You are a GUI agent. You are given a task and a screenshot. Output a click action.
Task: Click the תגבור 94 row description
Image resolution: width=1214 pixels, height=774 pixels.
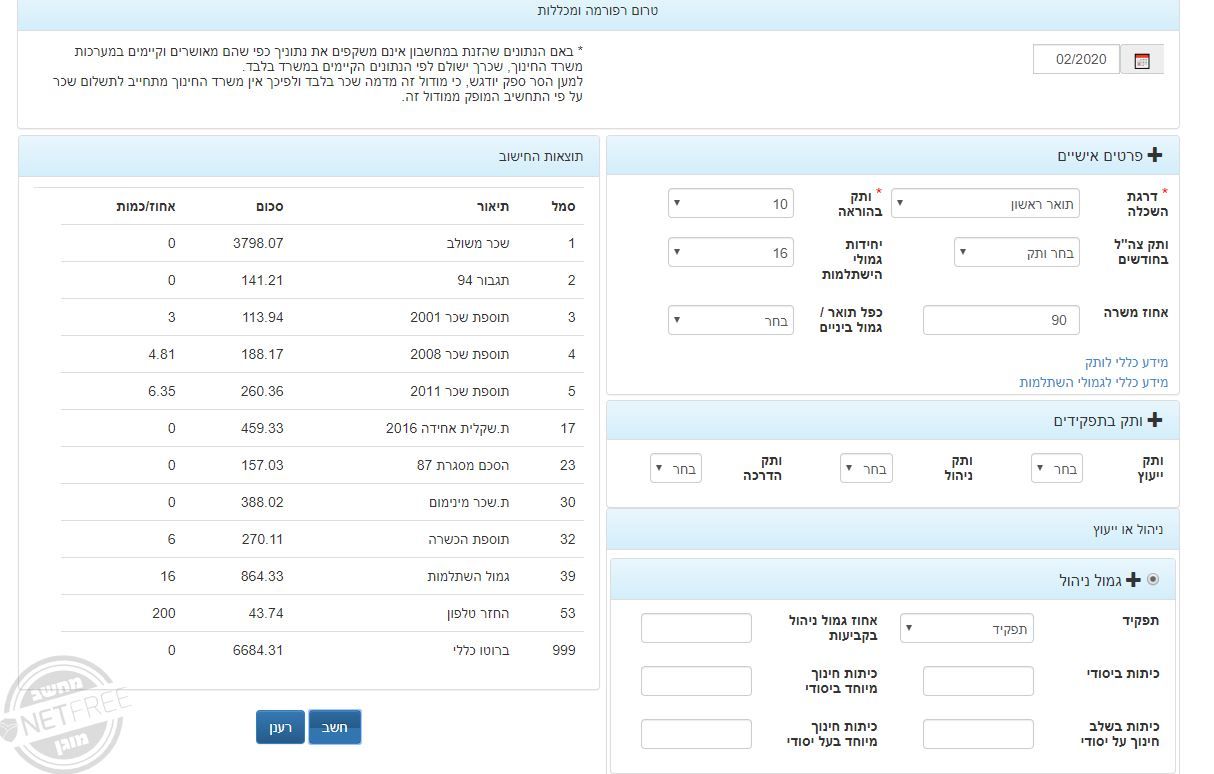(x=484, y=280)
